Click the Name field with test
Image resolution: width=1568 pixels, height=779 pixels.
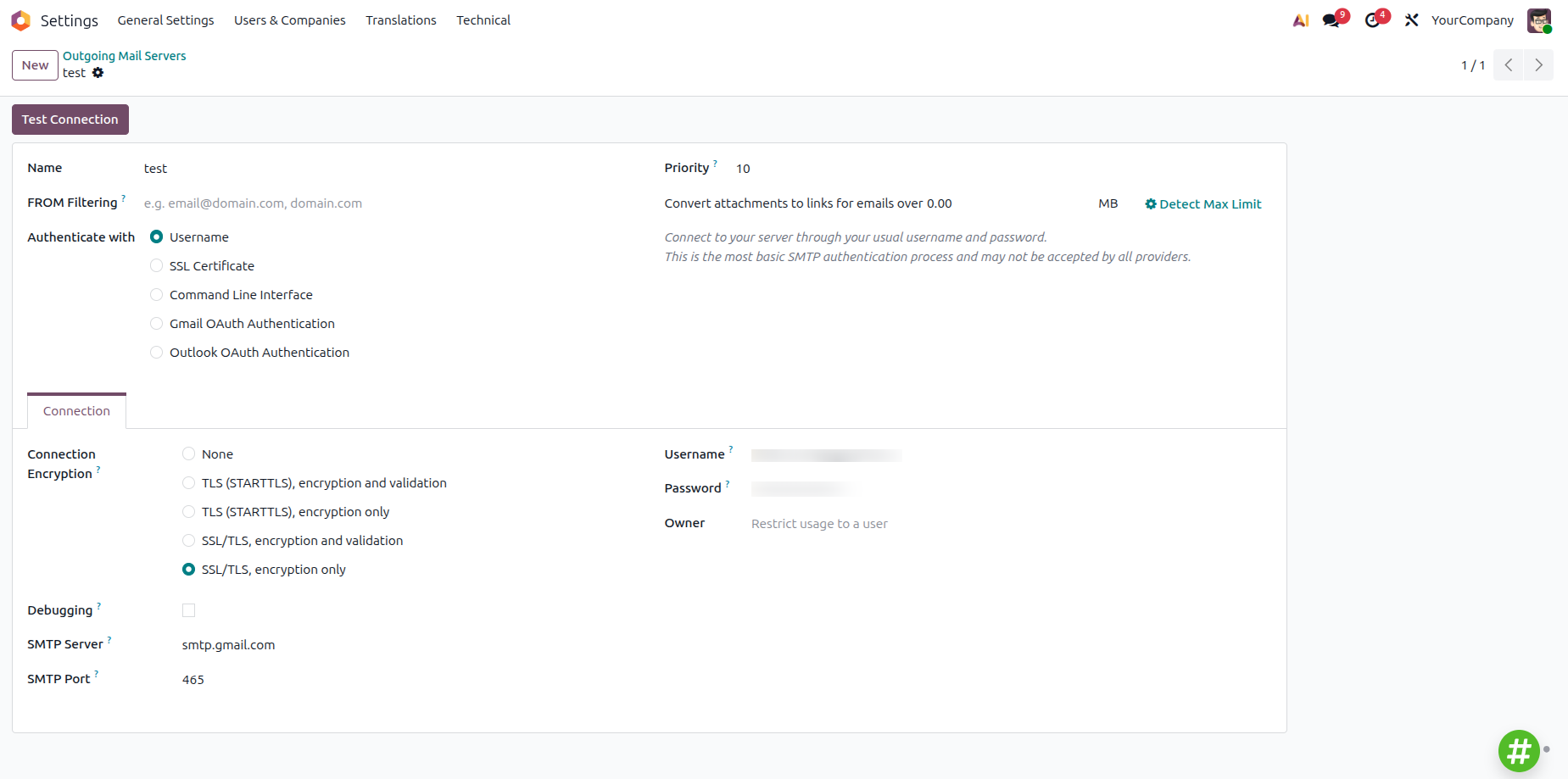pos(387,169)
